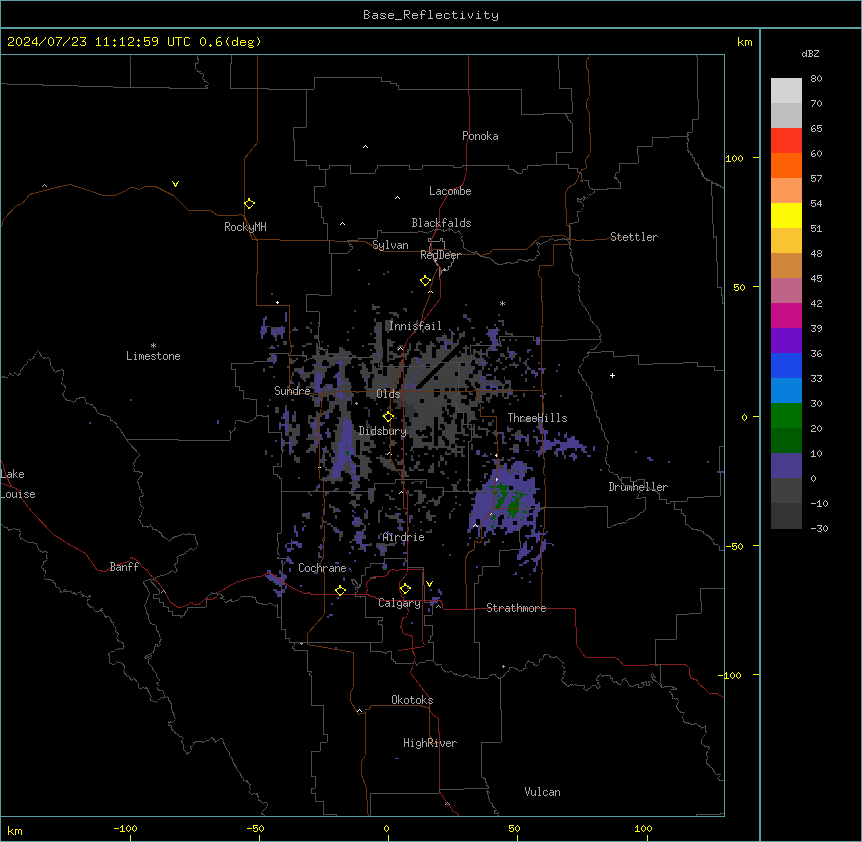The image size is (862, 842).
Task: Select the Airdrie label
Action: click(404, 537)
